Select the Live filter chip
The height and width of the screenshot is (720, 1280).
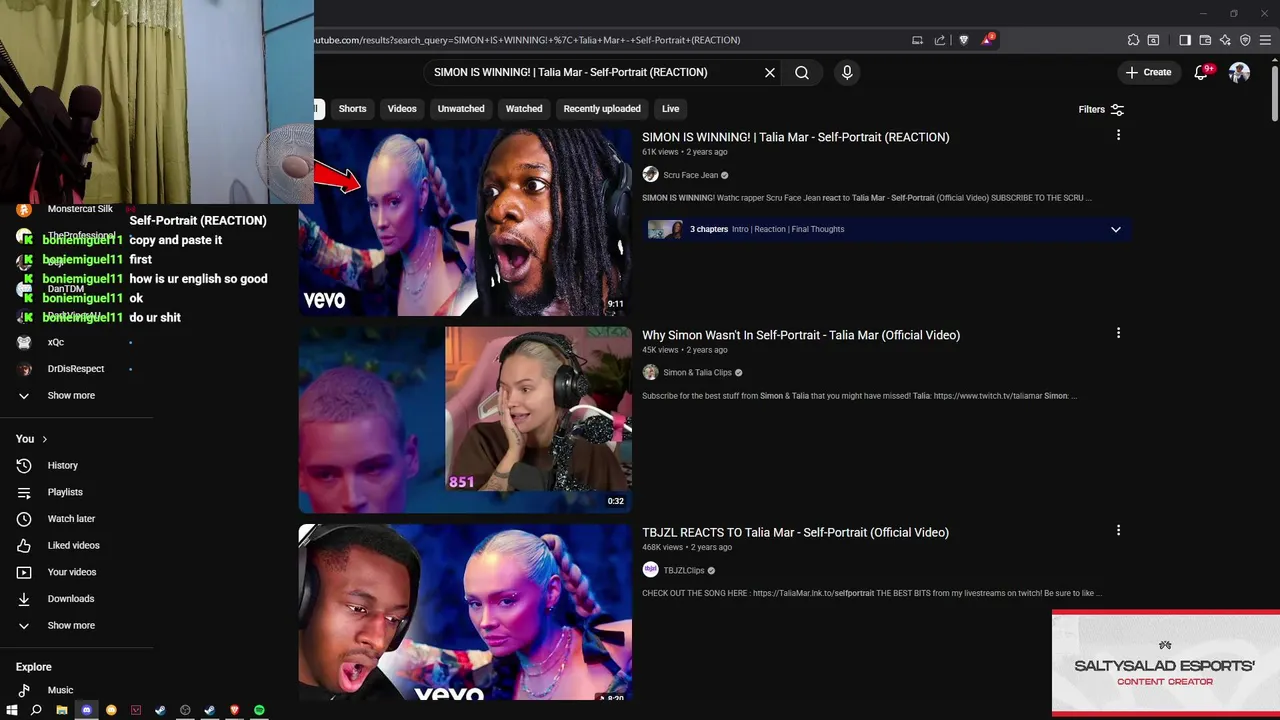[x=670, y=109]
